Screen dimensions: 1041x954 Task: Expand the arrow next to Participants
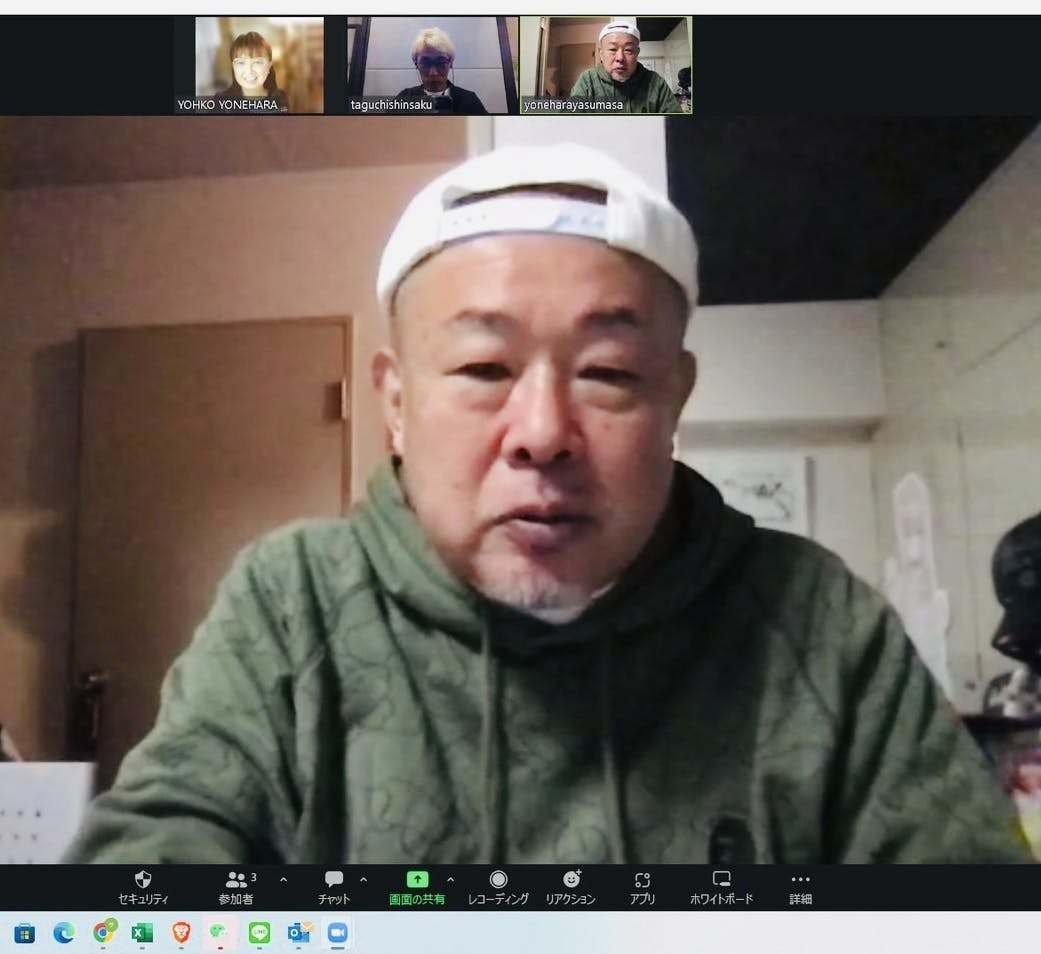pos(283,880)
